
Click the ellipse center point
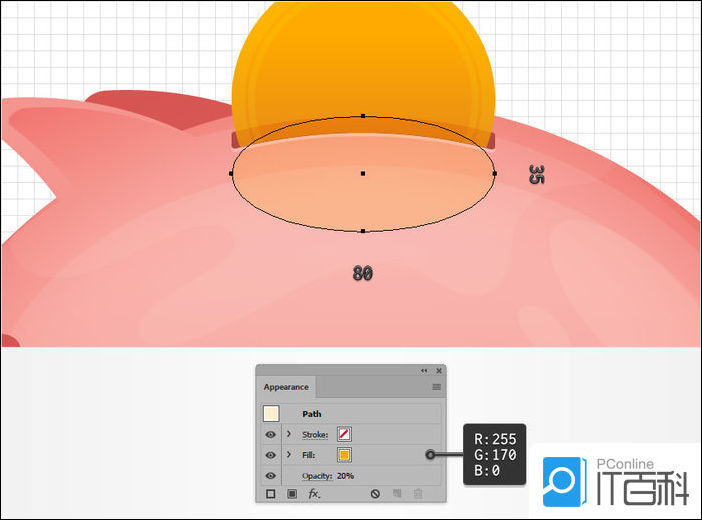click(x=363, y=173)
